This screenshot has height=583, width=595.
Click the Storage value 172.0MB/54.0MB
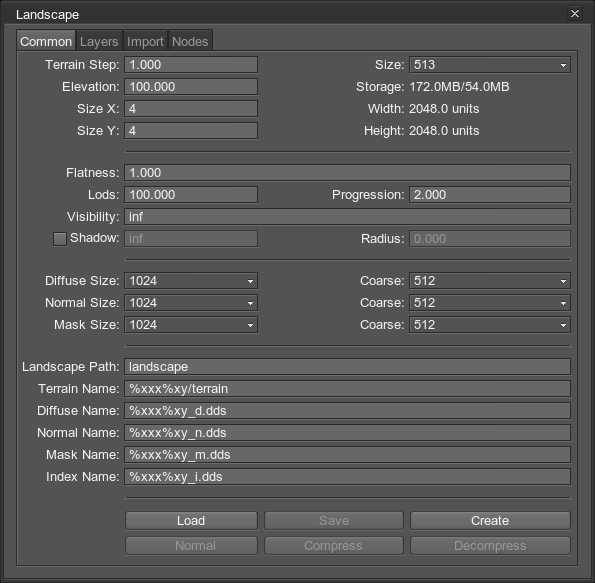(x=459, y=87)
